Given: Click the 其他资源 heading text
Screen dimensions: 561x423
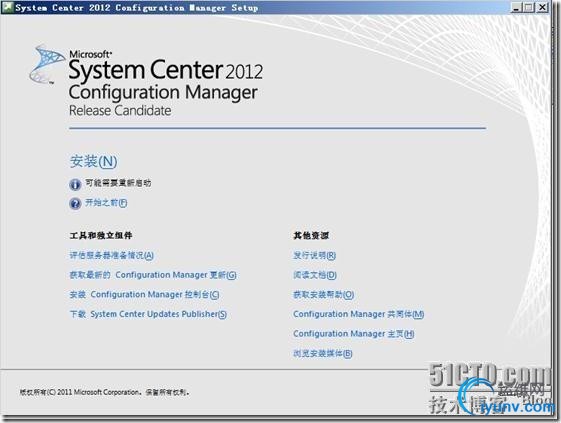Looking at the screenshot, I should [x=311, y=235].
